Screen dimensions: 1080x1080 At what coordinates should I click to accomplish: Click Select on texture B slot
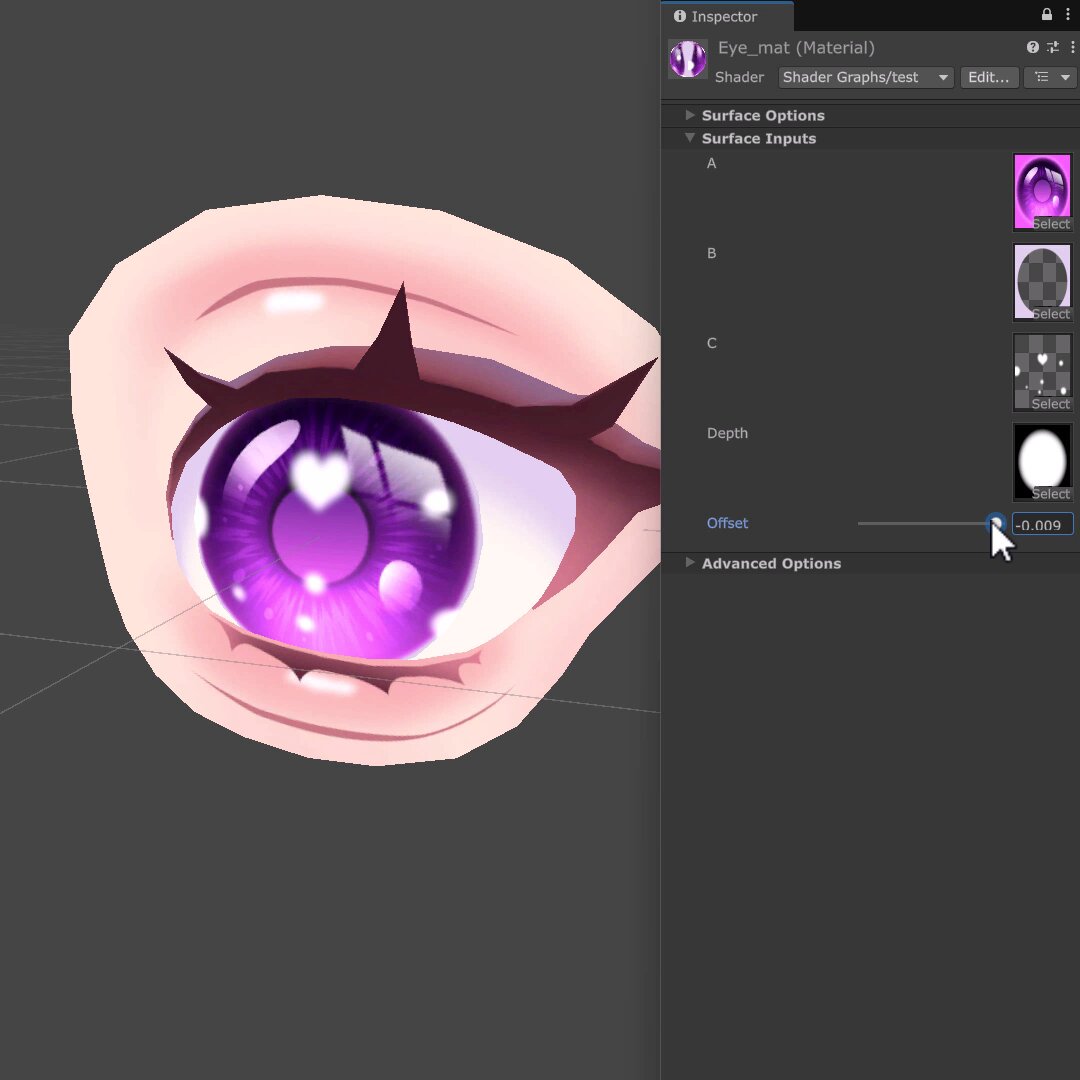[x=1050, y=314]
